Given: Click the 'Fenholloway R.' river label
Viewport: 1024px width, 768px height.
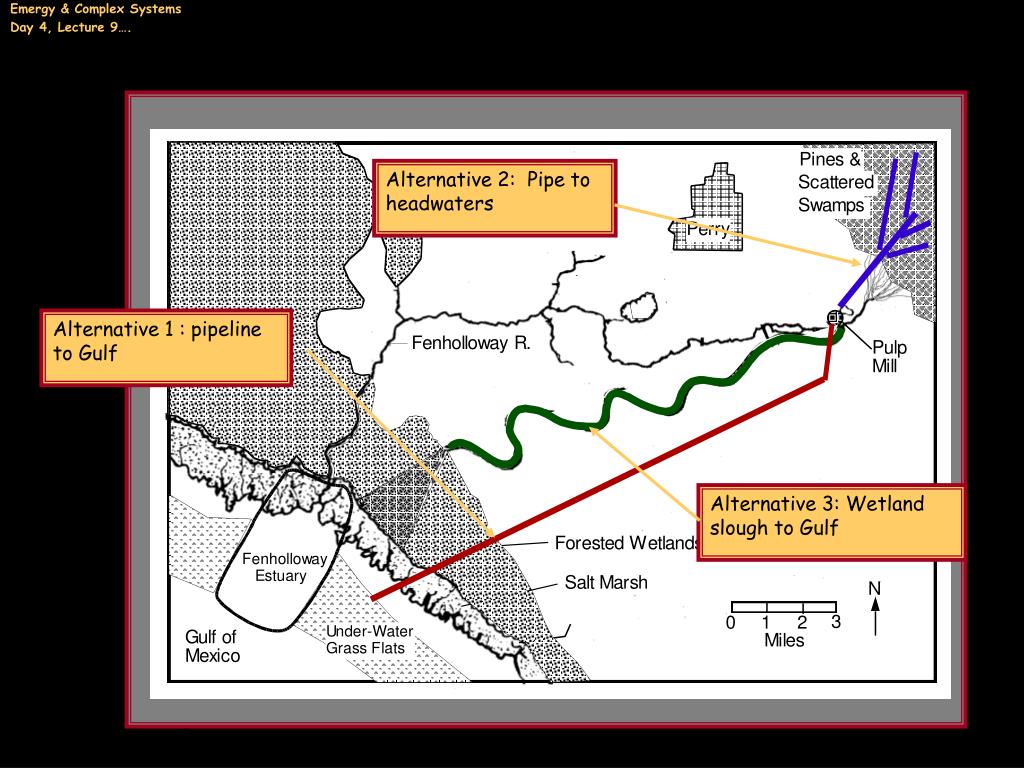Looking at the screenshot, I should coord(471,343).
